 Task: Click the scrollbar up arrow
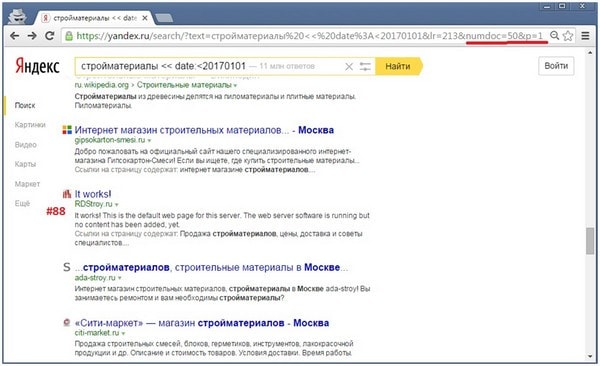(x=590, y=52)
